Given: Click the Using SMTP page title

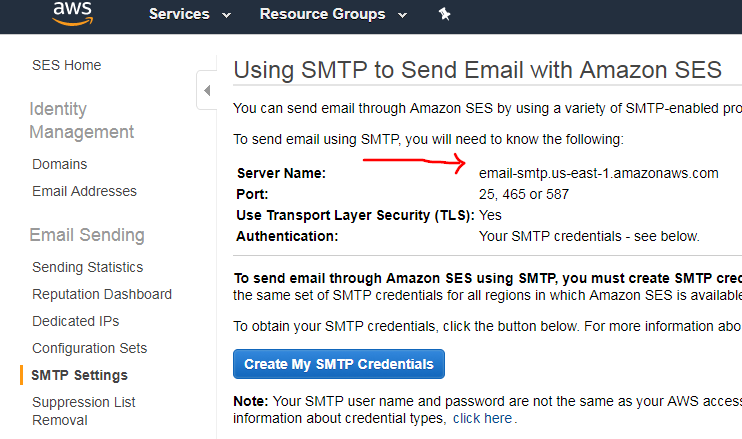Looking at the screenshot, I should 477,70.
